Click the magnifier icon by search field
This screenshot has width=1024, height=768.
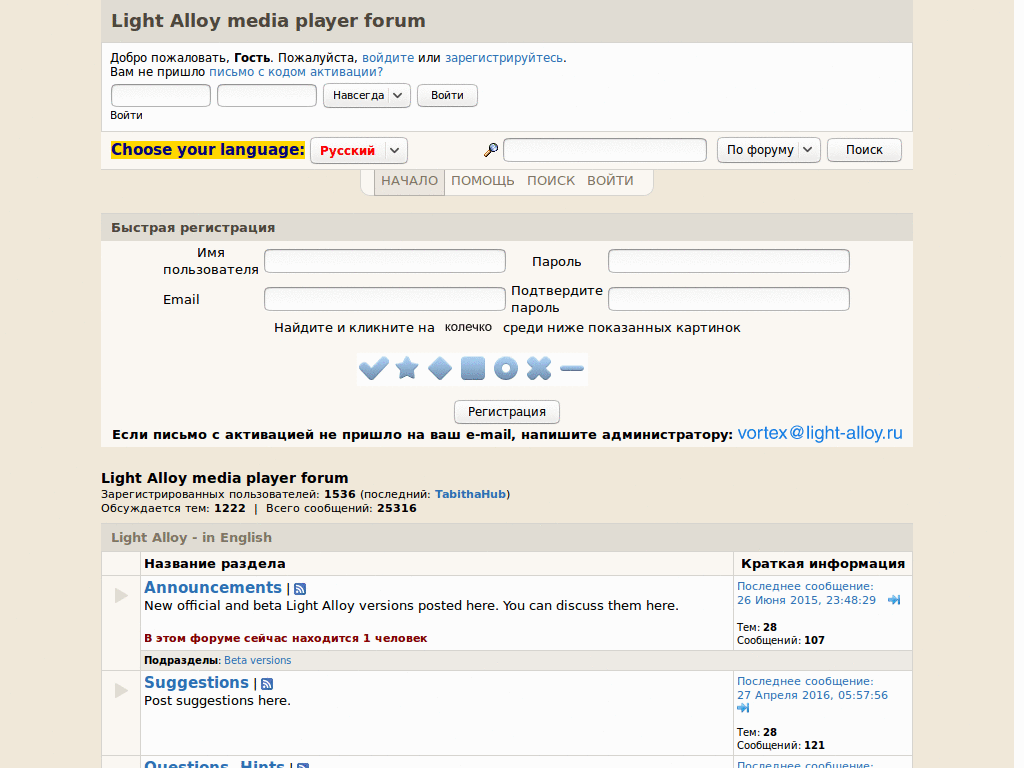click(x=491, y=150)
